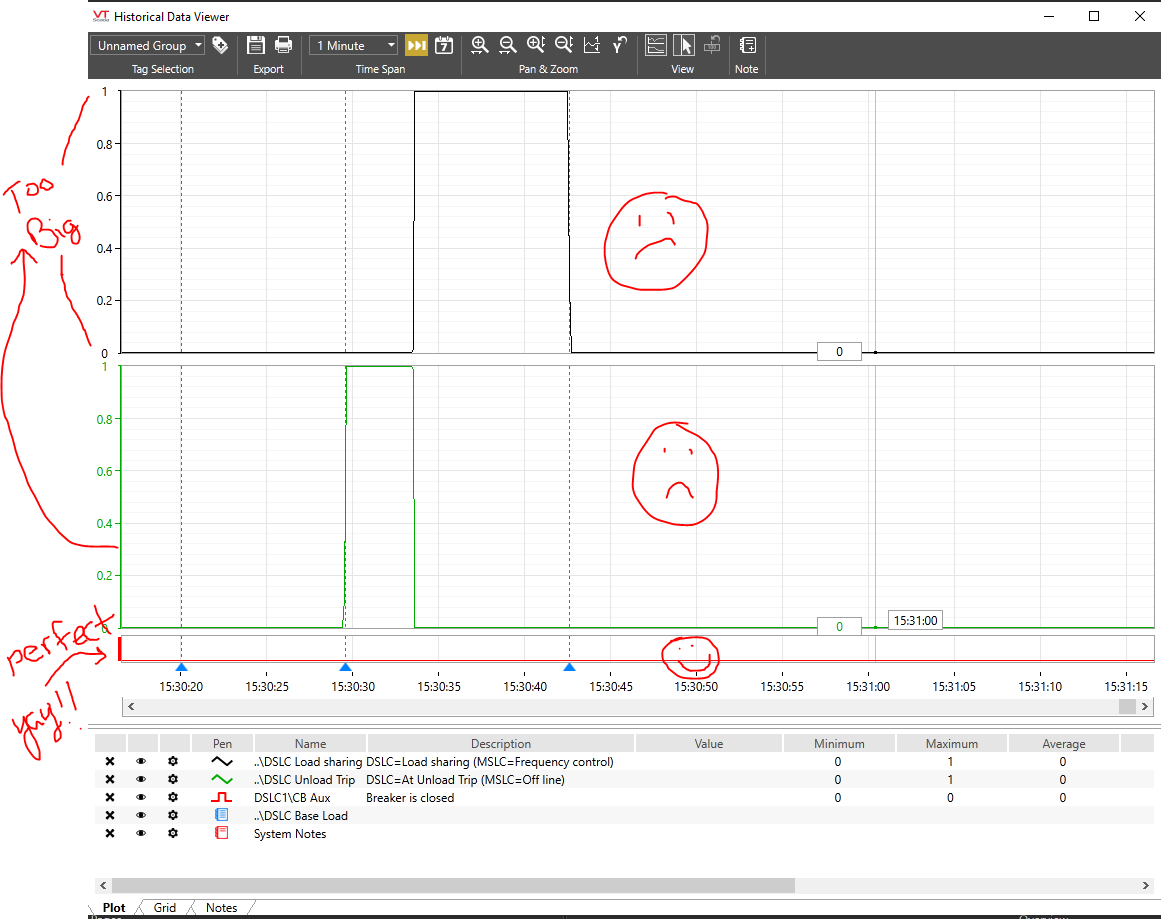
Task: Click the pen table scrollbar left arrow
Action: 103,885
